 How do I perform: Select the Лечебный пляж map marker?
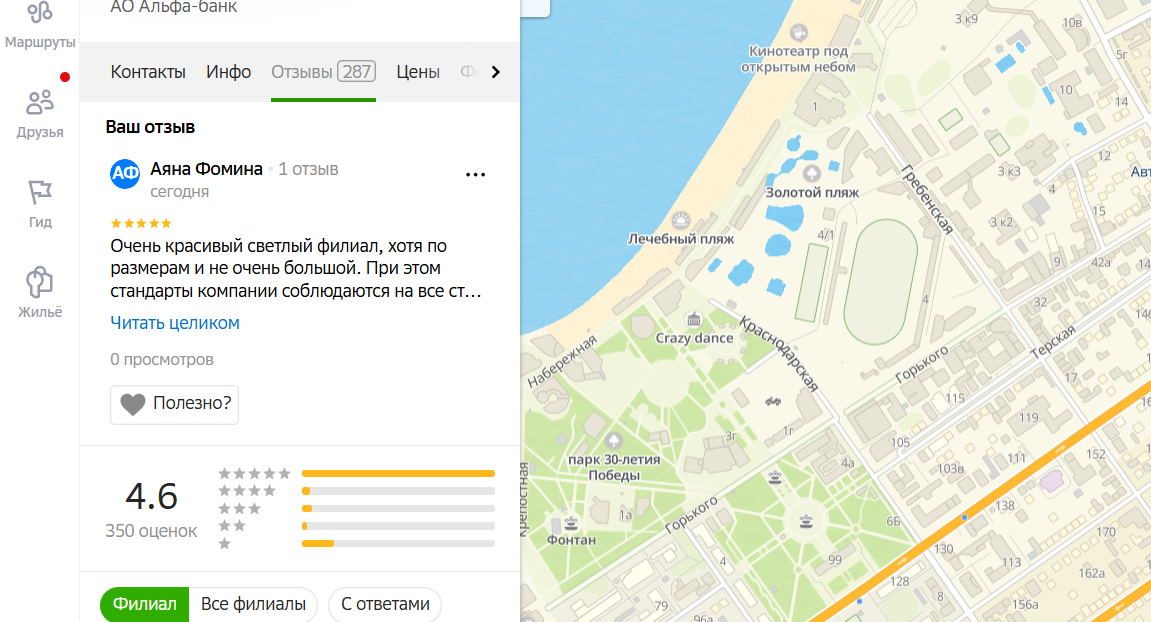[x=680, y=220]
